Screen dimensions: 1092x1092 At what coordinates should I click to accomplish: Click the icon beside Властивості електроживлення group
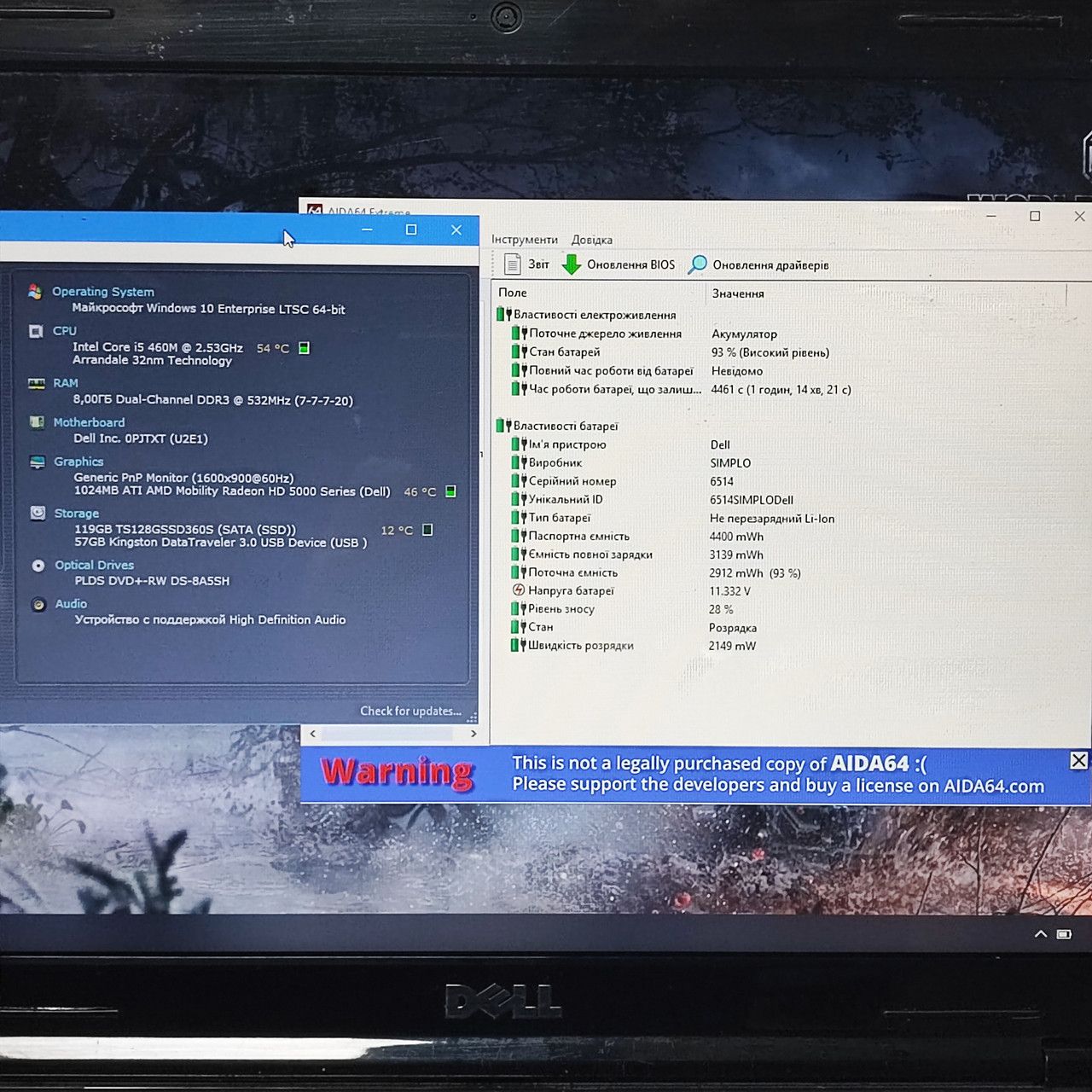503,315
